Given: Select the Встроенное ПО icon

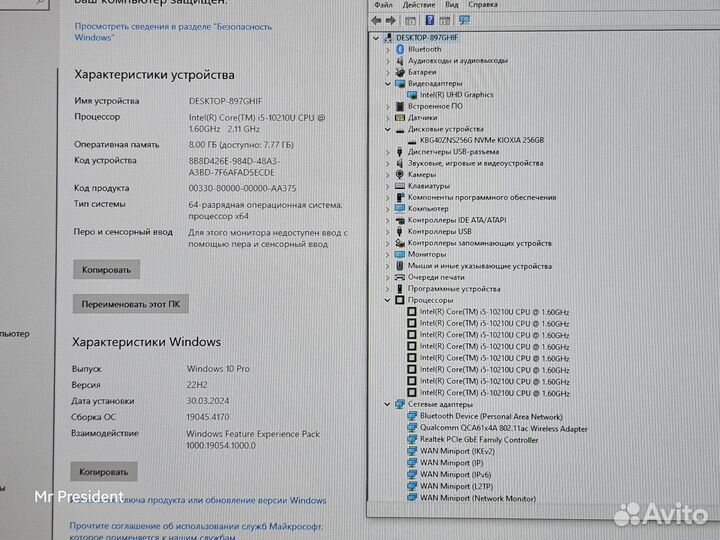Looking at the screenshot, I should tap(400, 107).
